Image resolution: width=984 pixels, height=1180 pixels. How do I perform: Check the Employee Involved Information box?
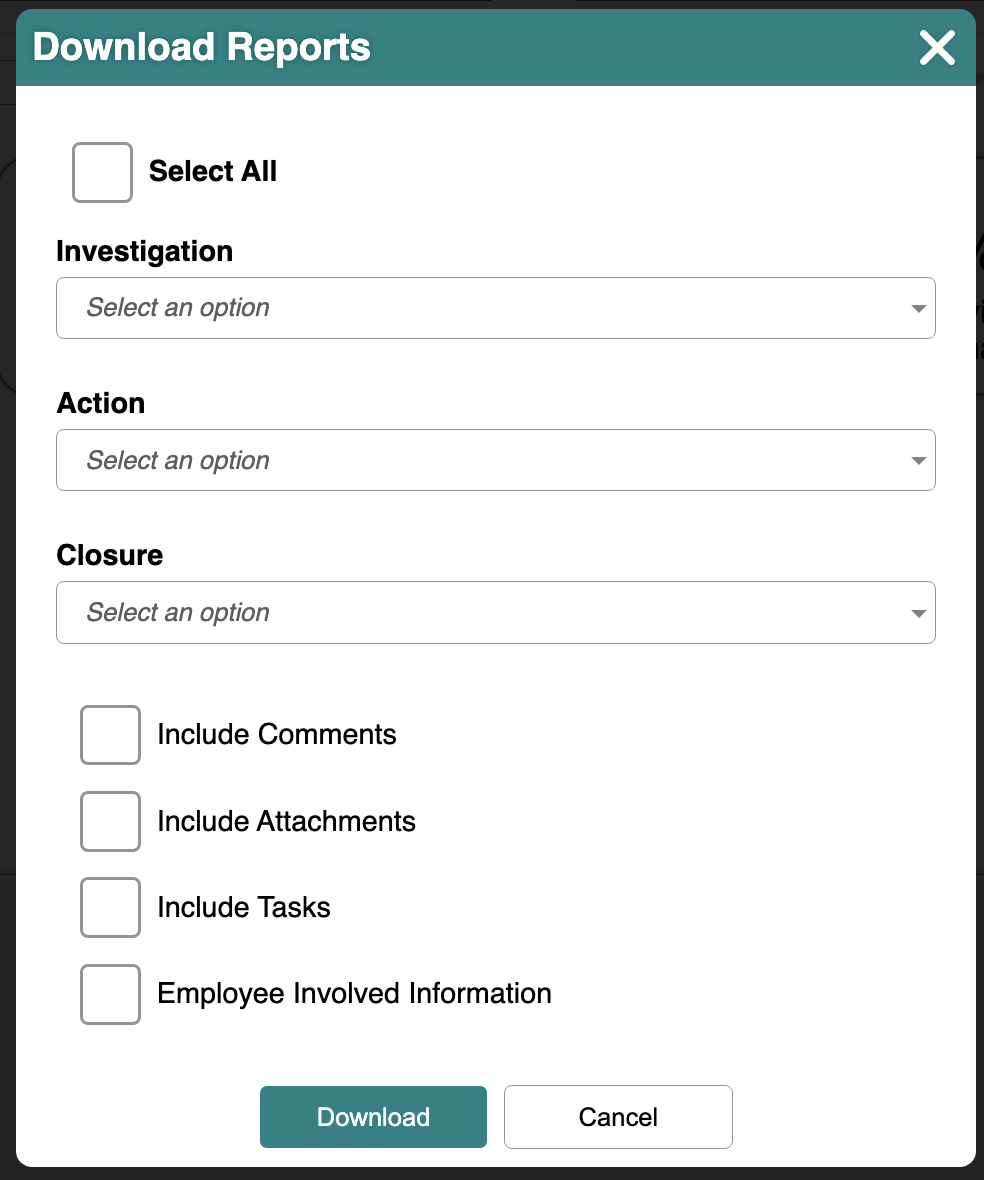click(x=111, y=994)
